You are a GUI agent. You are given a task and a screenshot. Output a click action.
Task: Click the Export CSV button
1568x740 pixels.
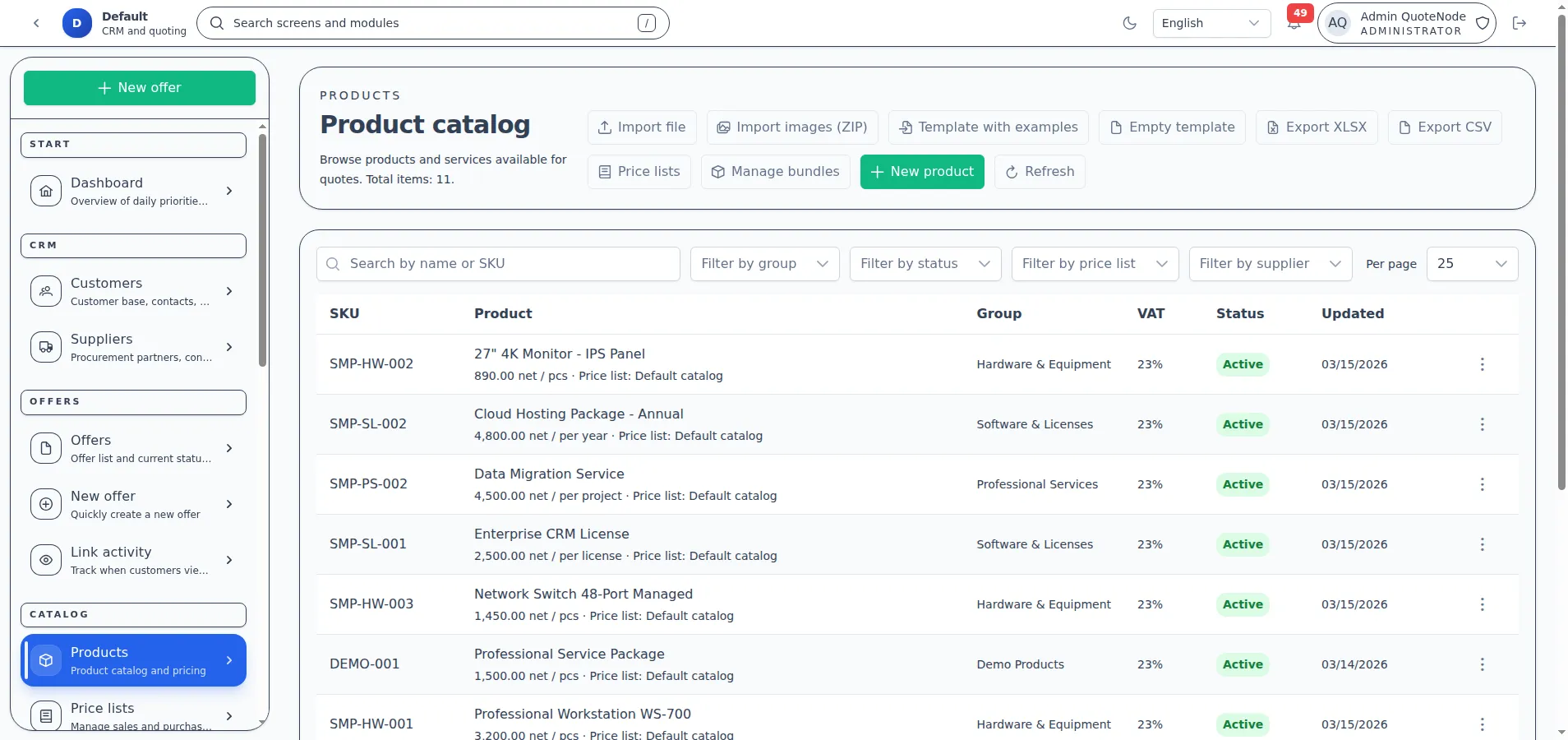(1445, 127)
